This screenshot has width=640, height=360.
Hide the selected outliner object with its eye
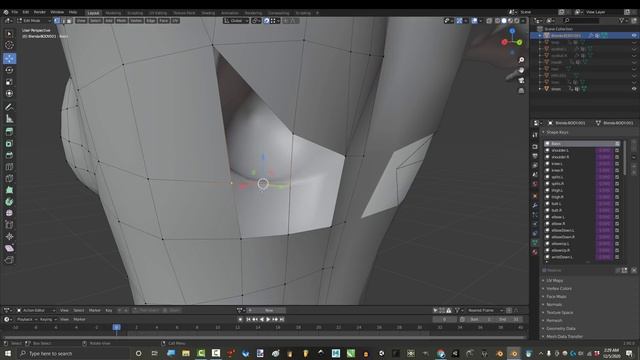click(x=634, y=36)
